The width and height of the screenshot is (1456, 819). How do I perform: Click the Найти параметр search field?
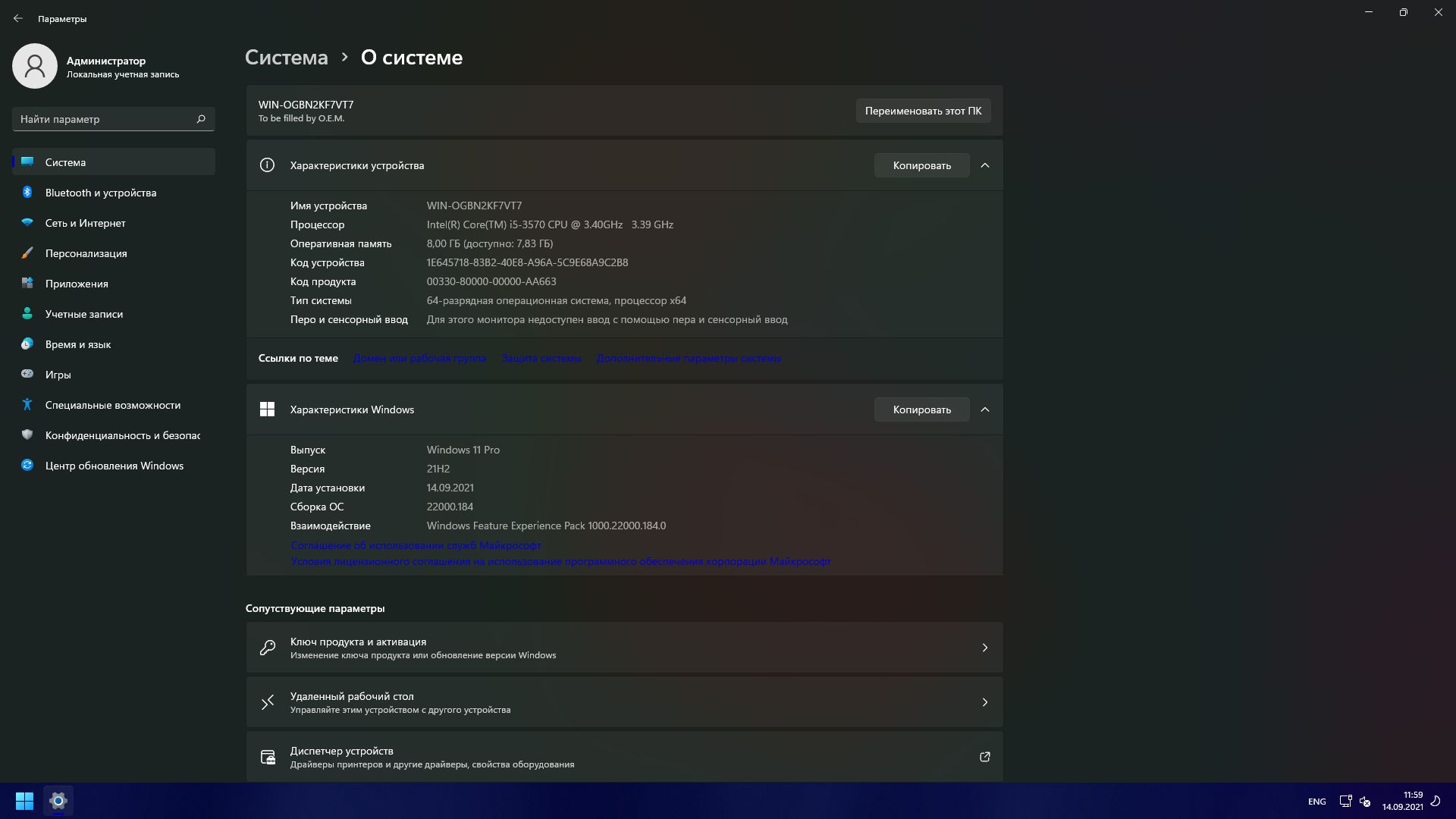tap(114, 119)
